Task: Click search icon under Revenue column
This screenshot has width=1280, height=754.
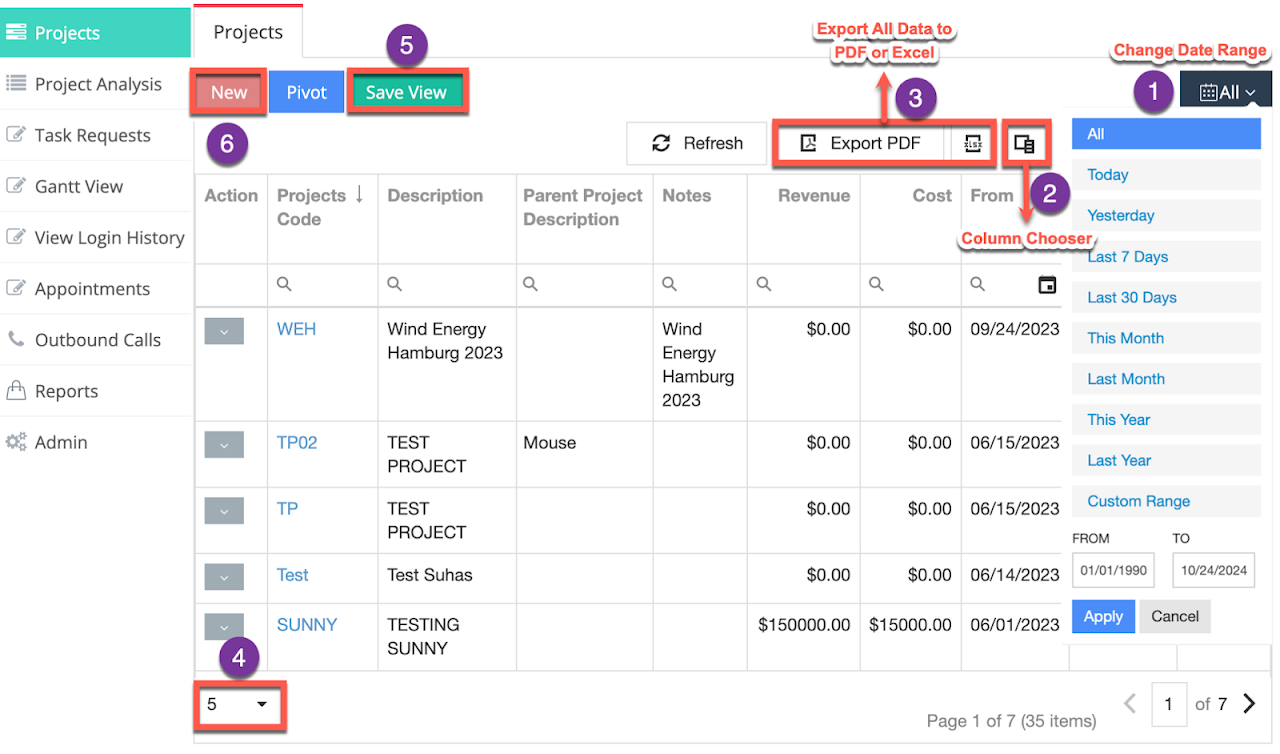Action: tap(764, 285)
